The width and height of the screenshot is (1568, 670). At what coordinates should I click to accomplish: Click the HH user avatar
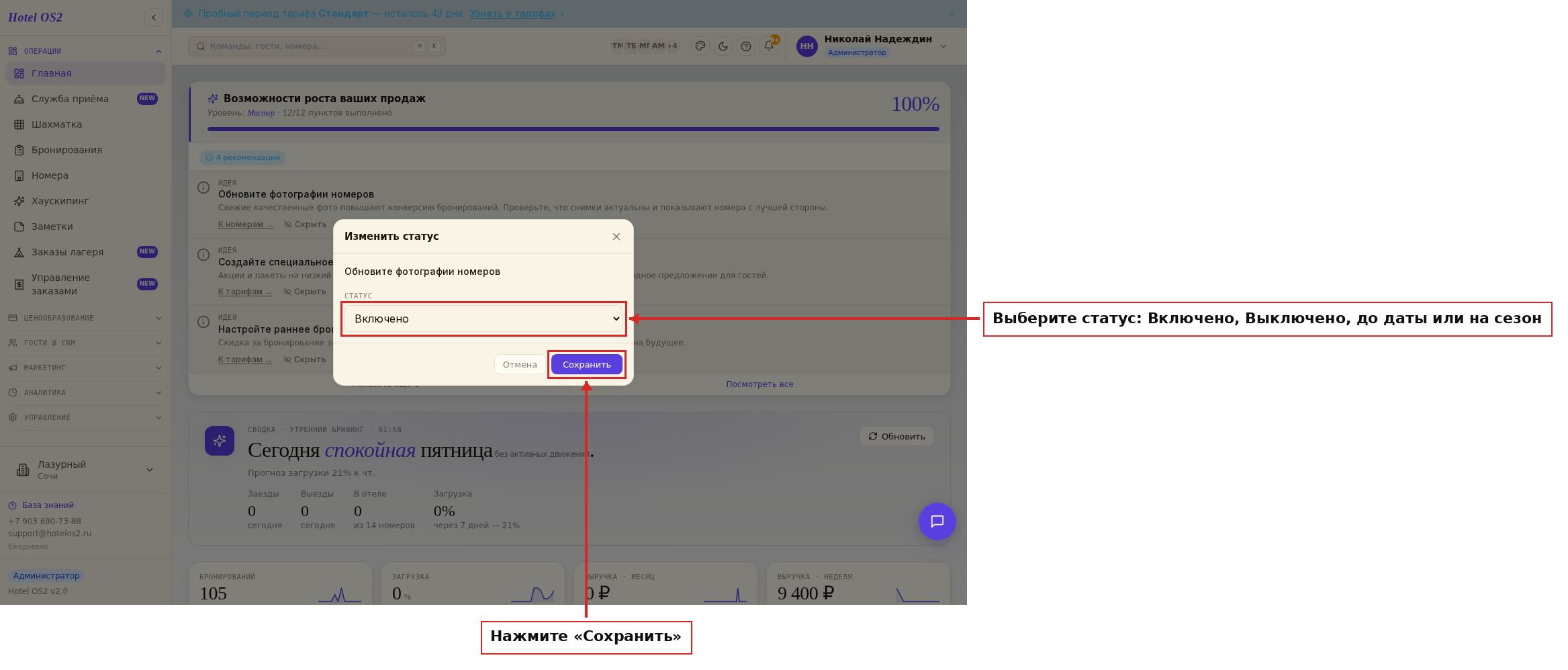coord(806,46)
